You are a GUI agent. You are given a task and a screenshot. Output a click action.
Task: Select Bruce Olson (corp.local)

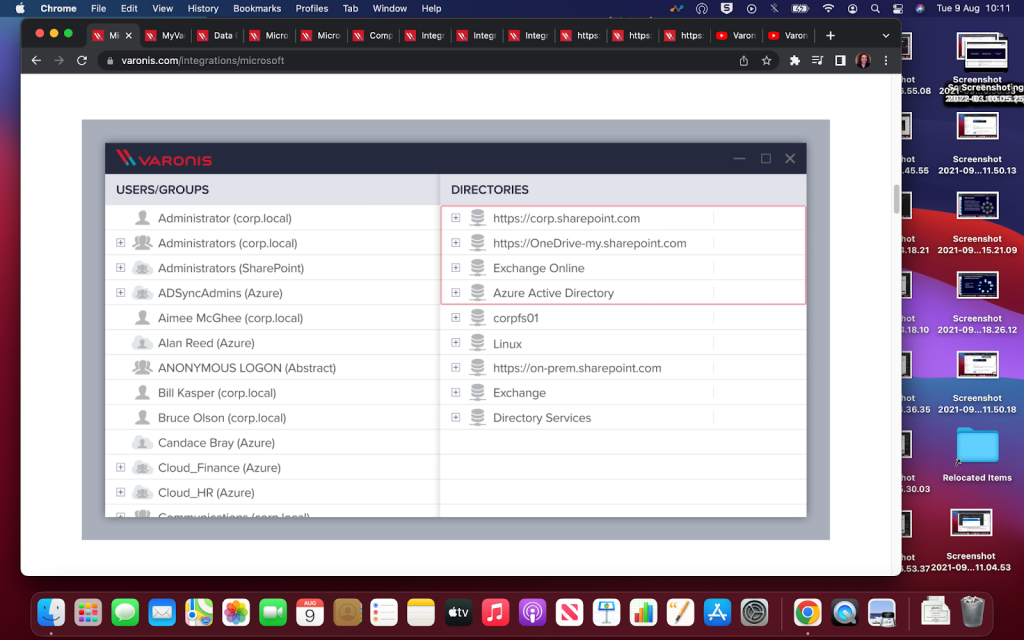(272, 417)
